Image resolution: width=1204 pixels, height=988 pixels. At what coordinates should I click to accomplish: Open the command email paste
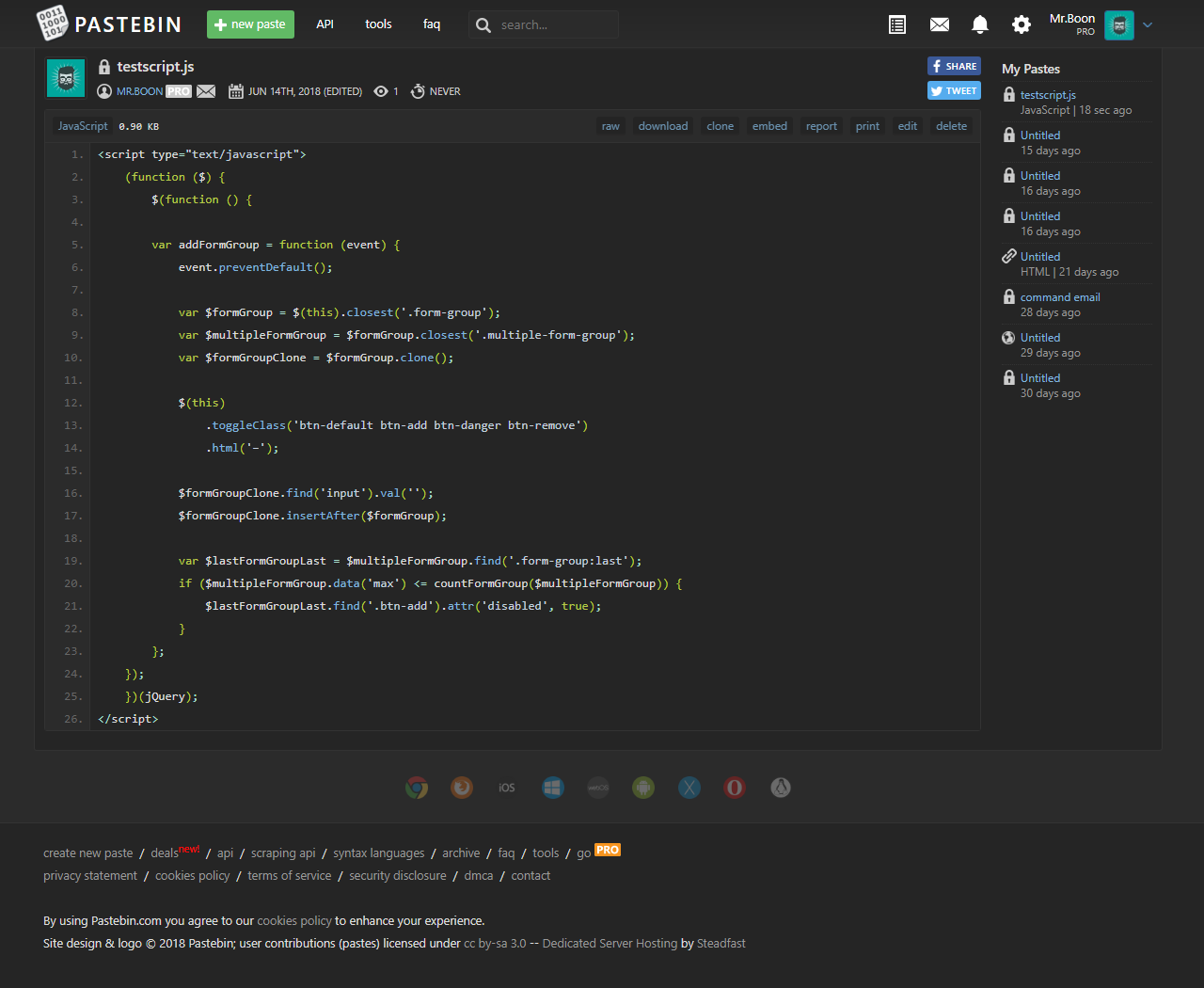1060,297
